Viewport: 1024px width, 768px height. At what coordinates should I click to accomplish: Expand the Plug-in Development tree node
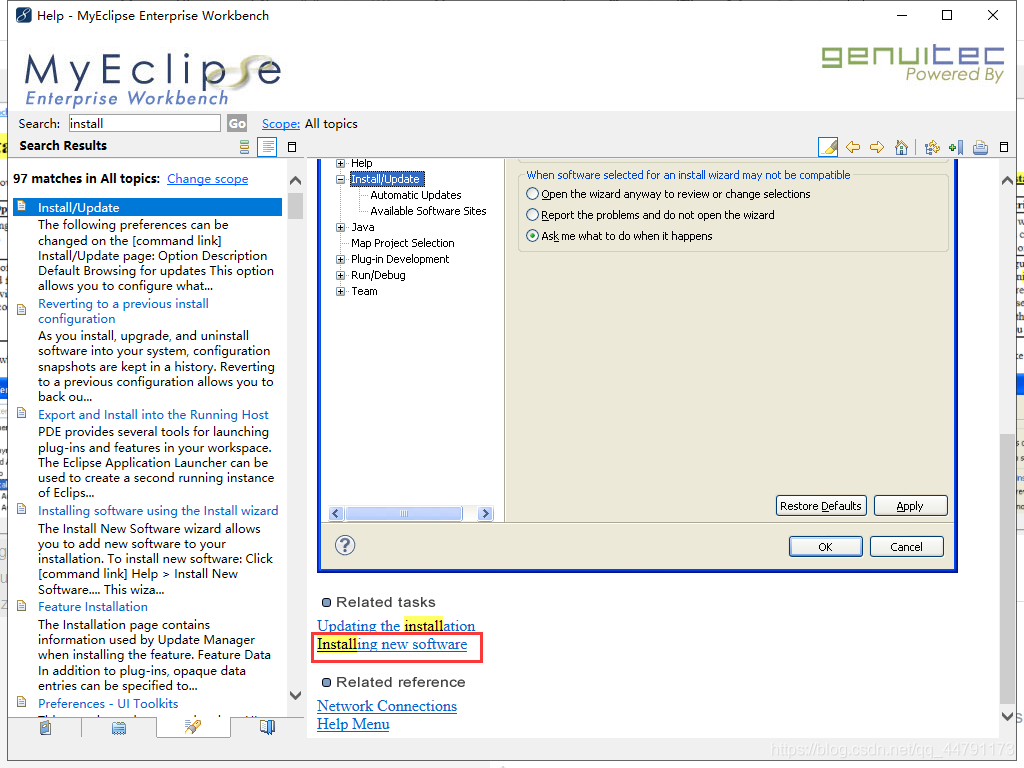click(x=339, y=259)
